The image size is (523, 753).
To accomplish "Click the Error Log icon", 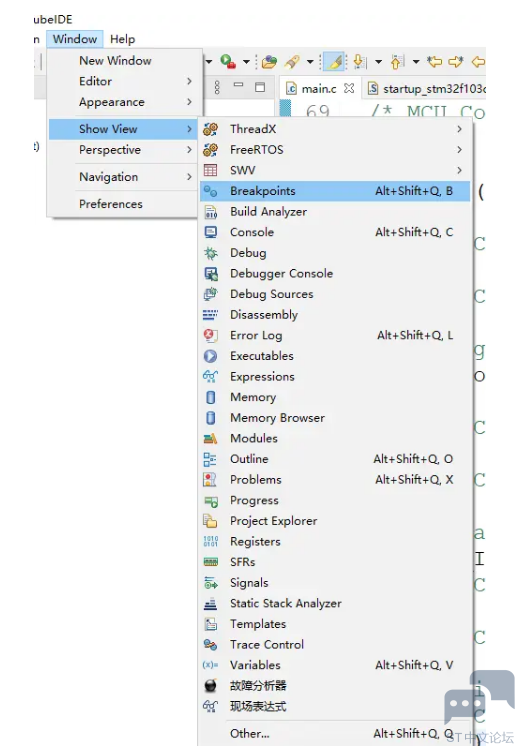I will pyautogui.click(x=210, y=336).
